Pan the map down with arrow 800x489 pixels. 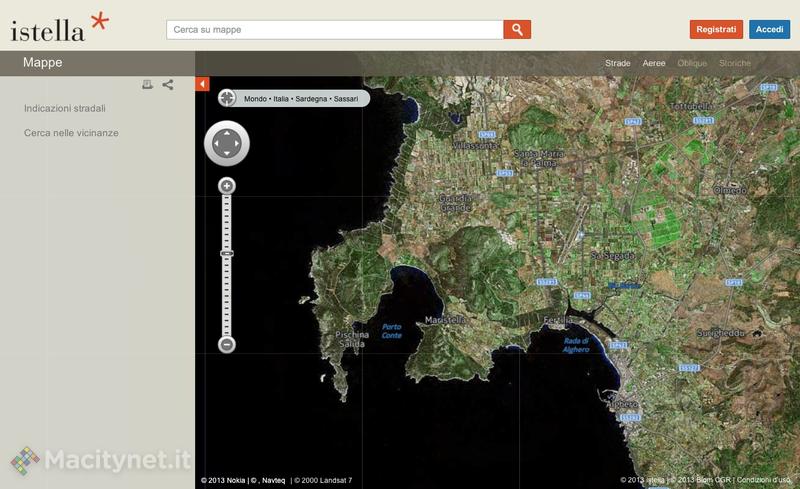click(227, 153)
